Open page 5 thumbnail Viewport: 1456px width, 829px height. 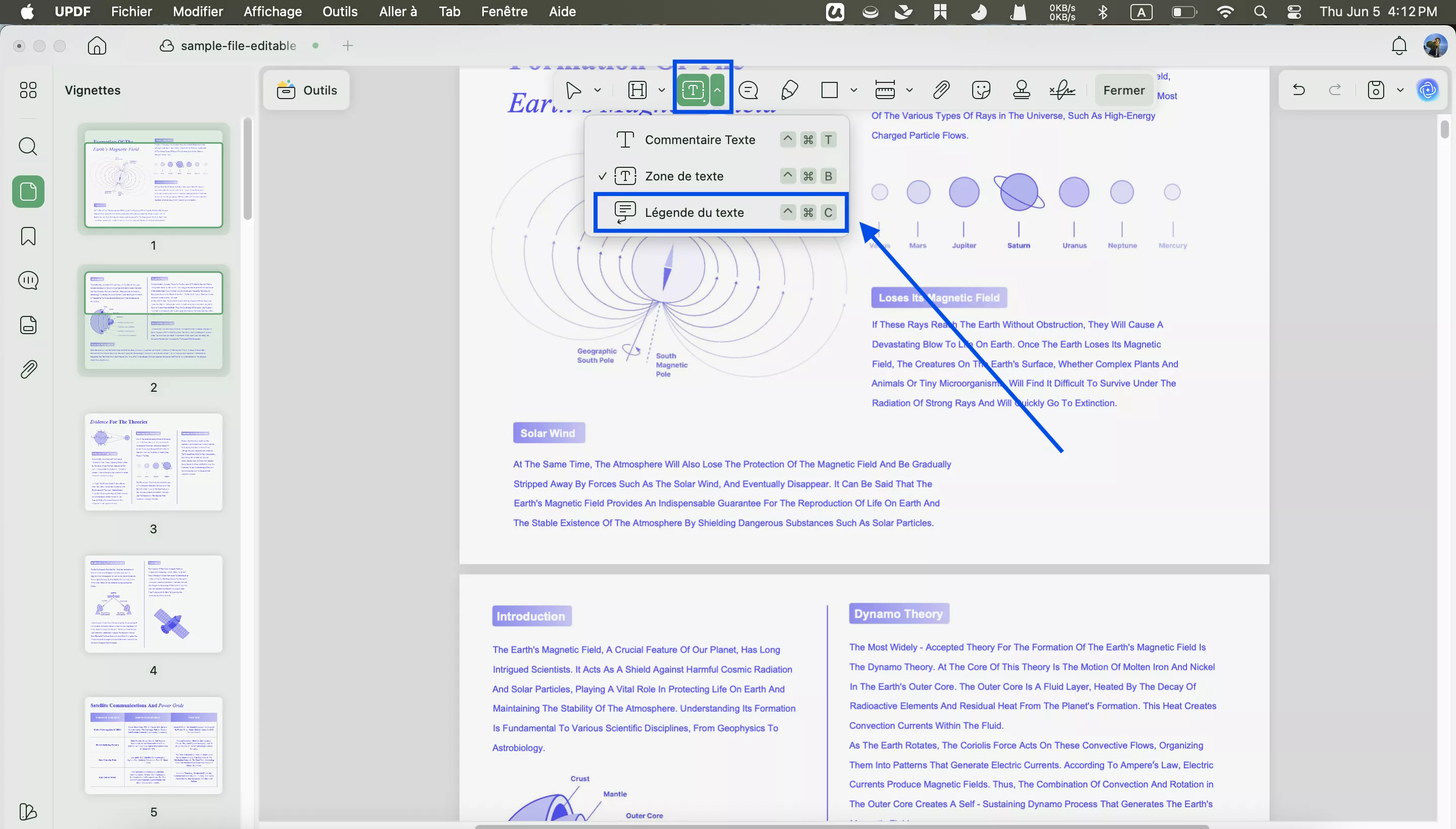[x=153, y=745]
